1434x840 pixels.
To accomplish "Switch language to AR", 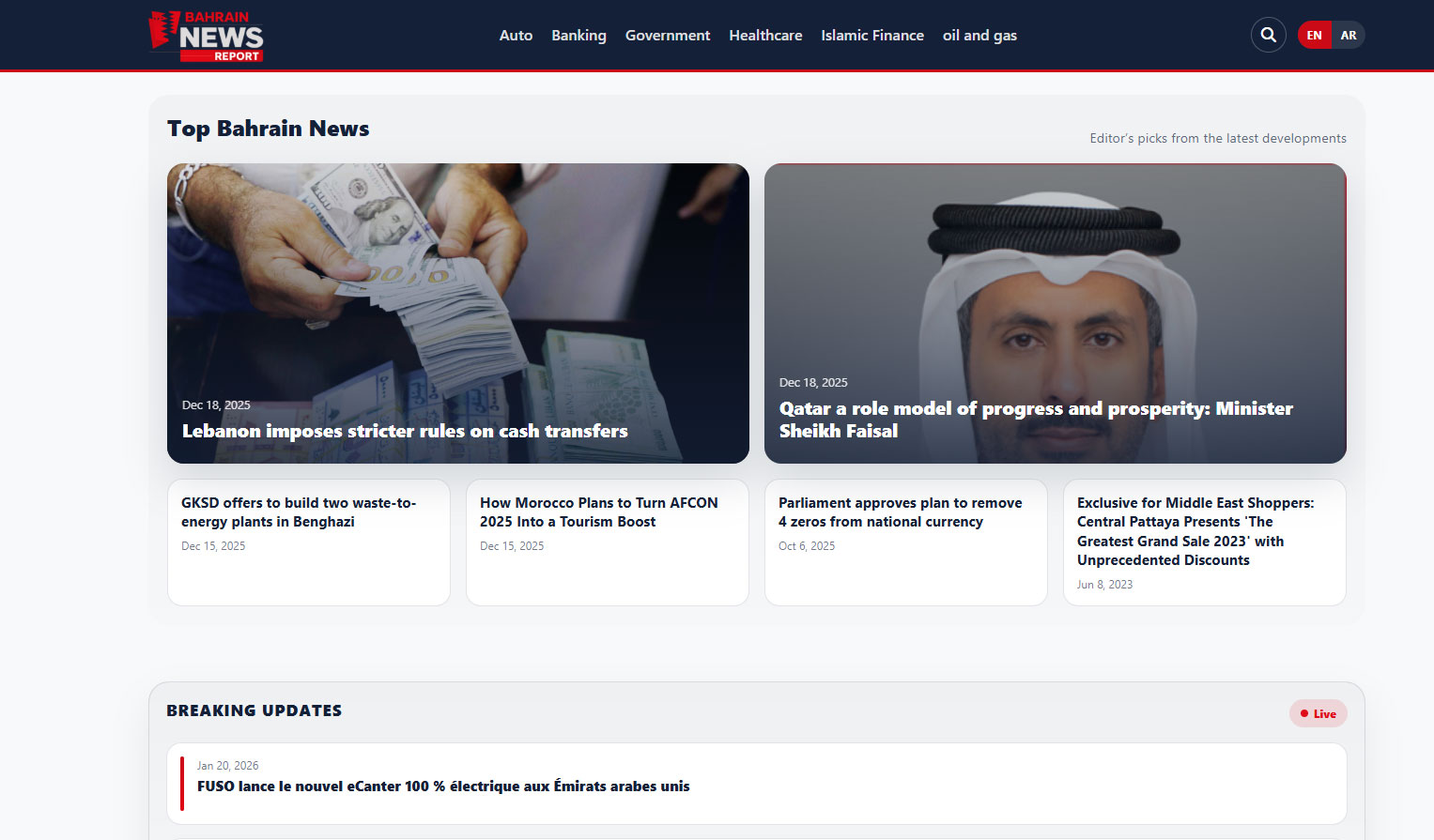I will [1349, 36].
